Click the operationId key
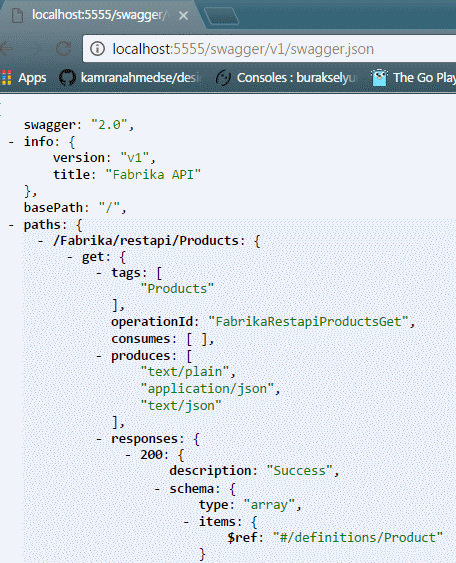This screenshot has height=563, width=456. (152, 322)
